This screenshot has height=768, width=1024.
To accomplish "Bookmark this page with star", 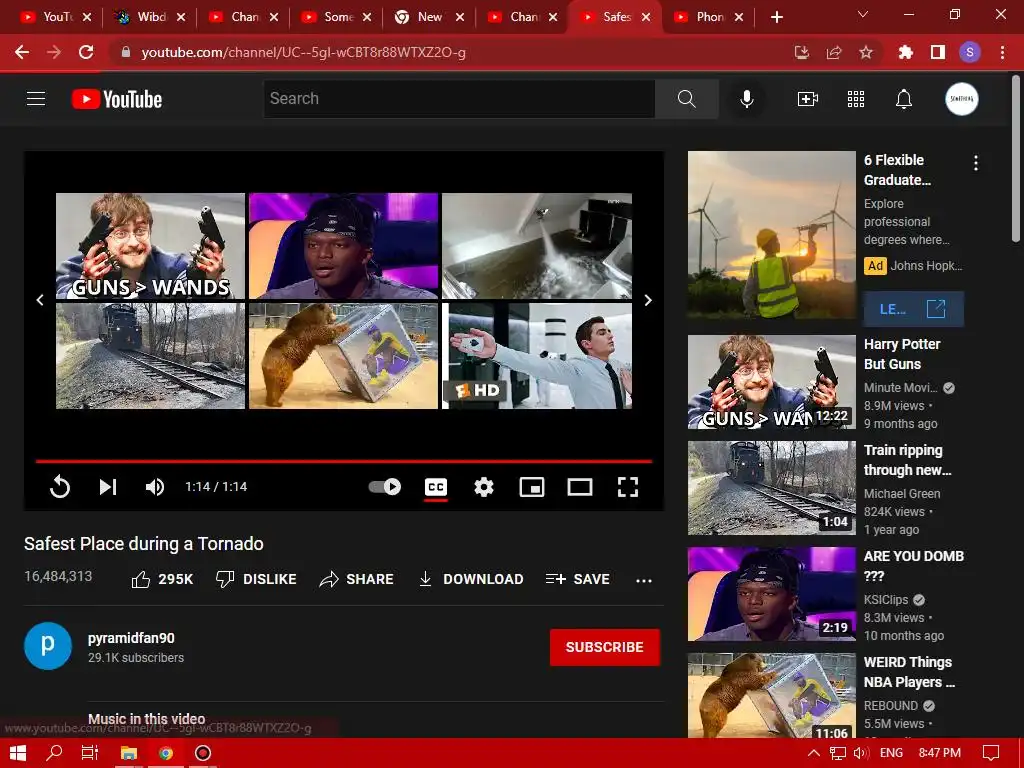I will (x=866, y=52).
